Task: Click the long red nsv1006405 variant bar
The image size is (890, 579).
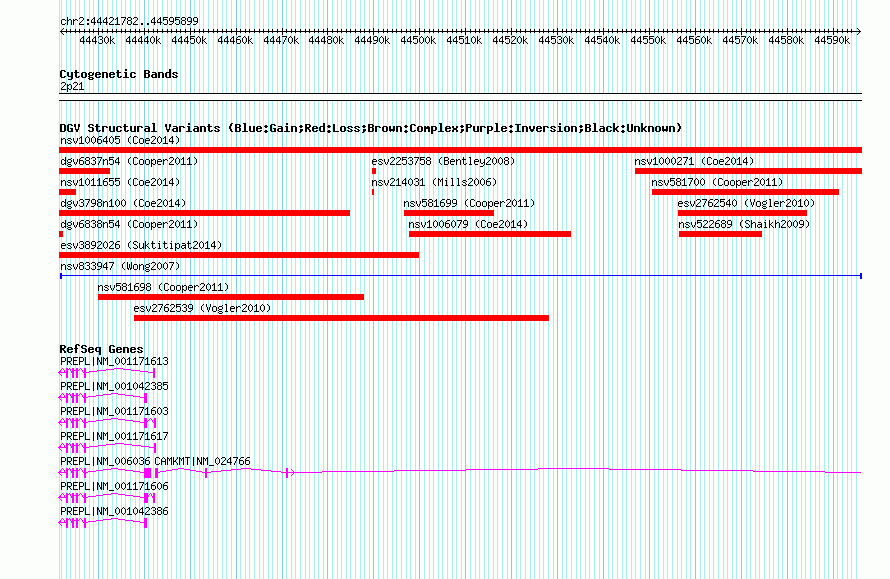Action: point(460,150)
